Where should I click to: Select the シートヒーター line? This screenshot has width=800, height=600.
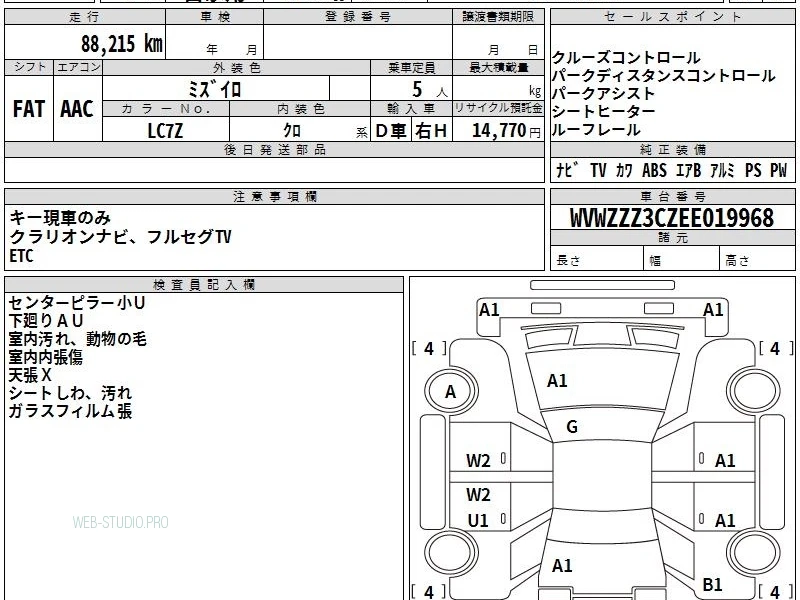(x=603, y=111)
